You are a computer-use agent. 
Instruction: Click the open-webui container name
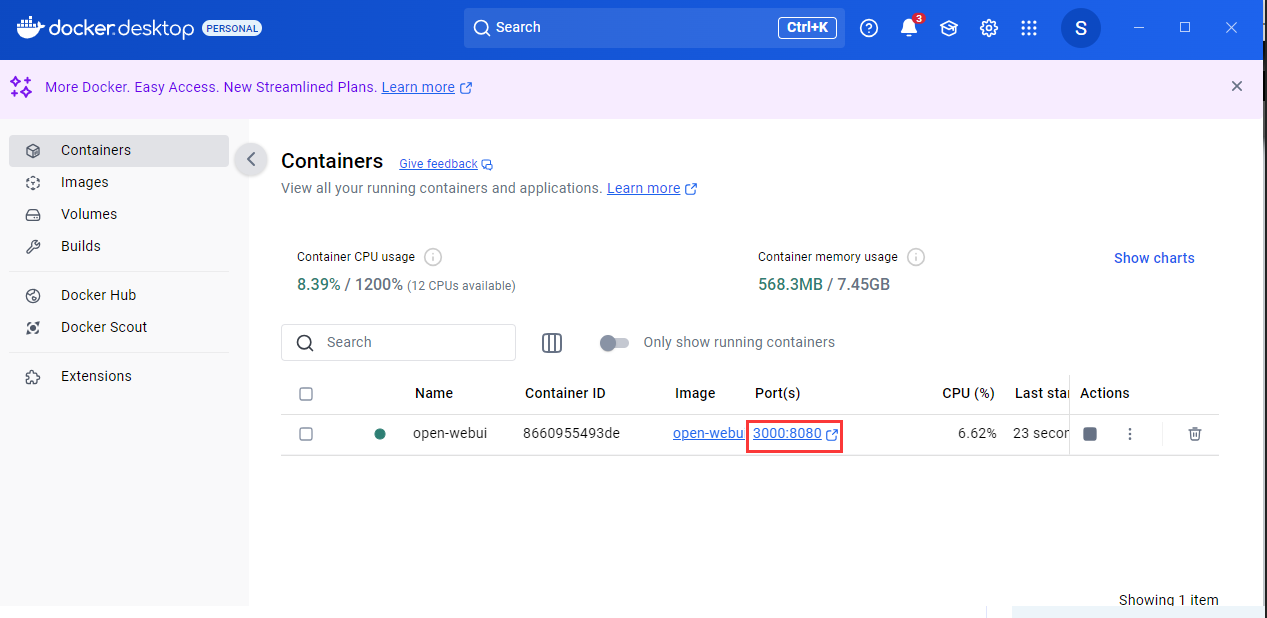pos(450,433)
